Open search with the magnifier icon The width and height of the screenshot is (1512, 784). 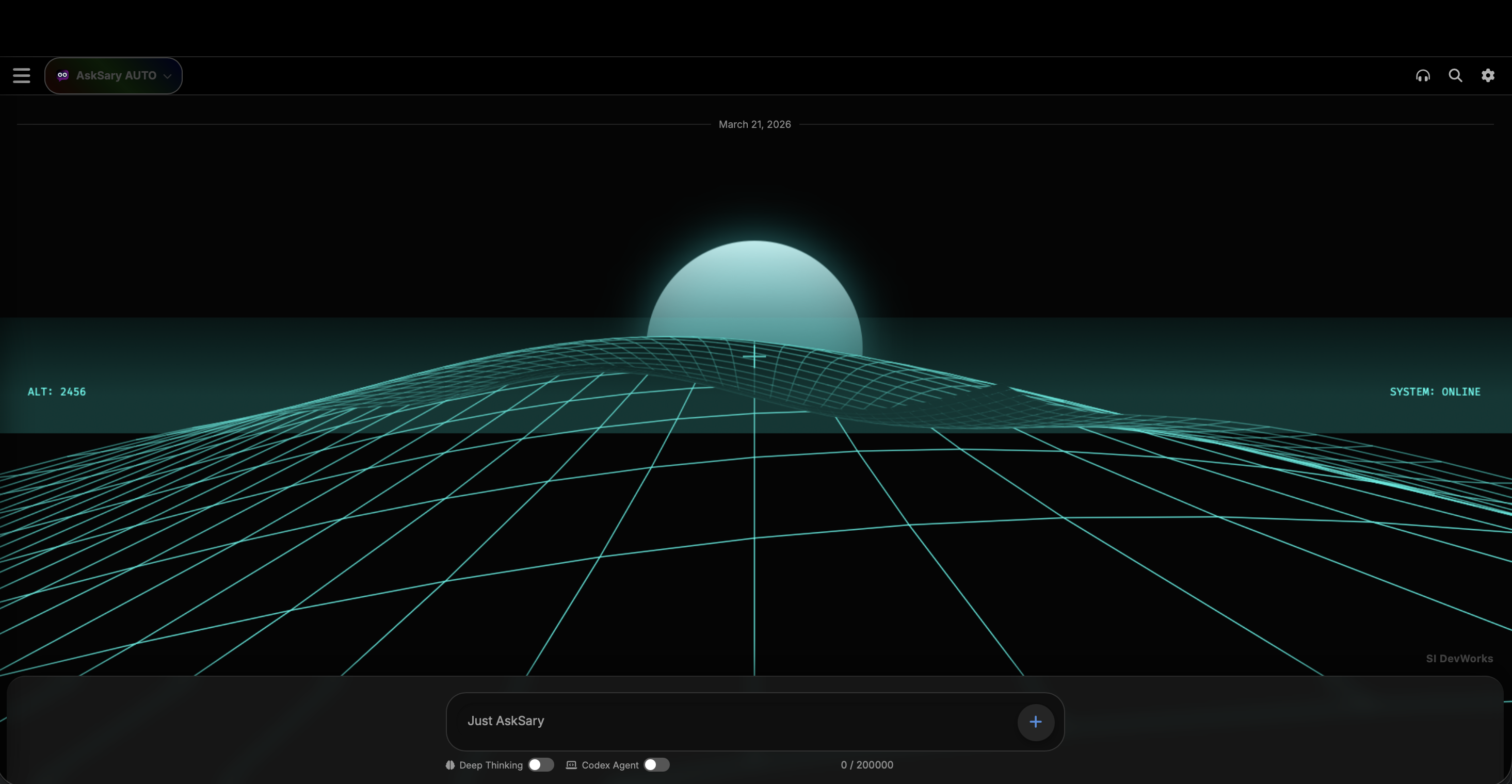click(1455, 76)
